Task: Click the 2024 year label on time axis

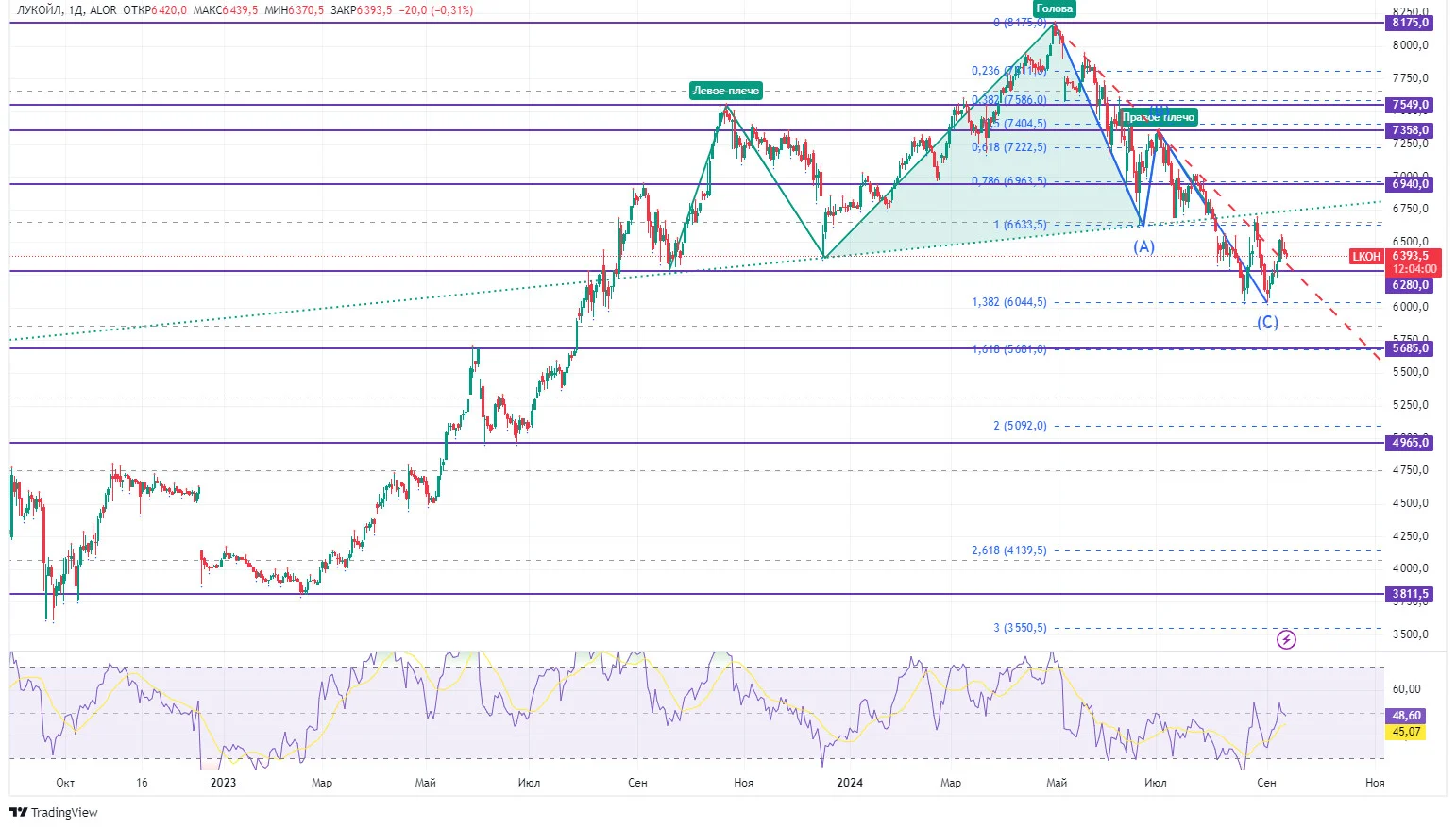Action: pos(850,783)
